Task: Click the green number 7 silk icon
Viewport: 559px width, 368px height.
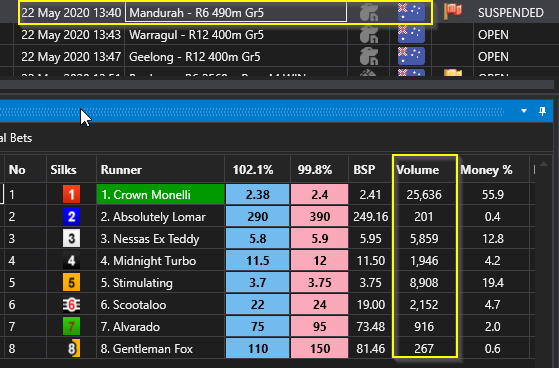Action: (71, 327)
